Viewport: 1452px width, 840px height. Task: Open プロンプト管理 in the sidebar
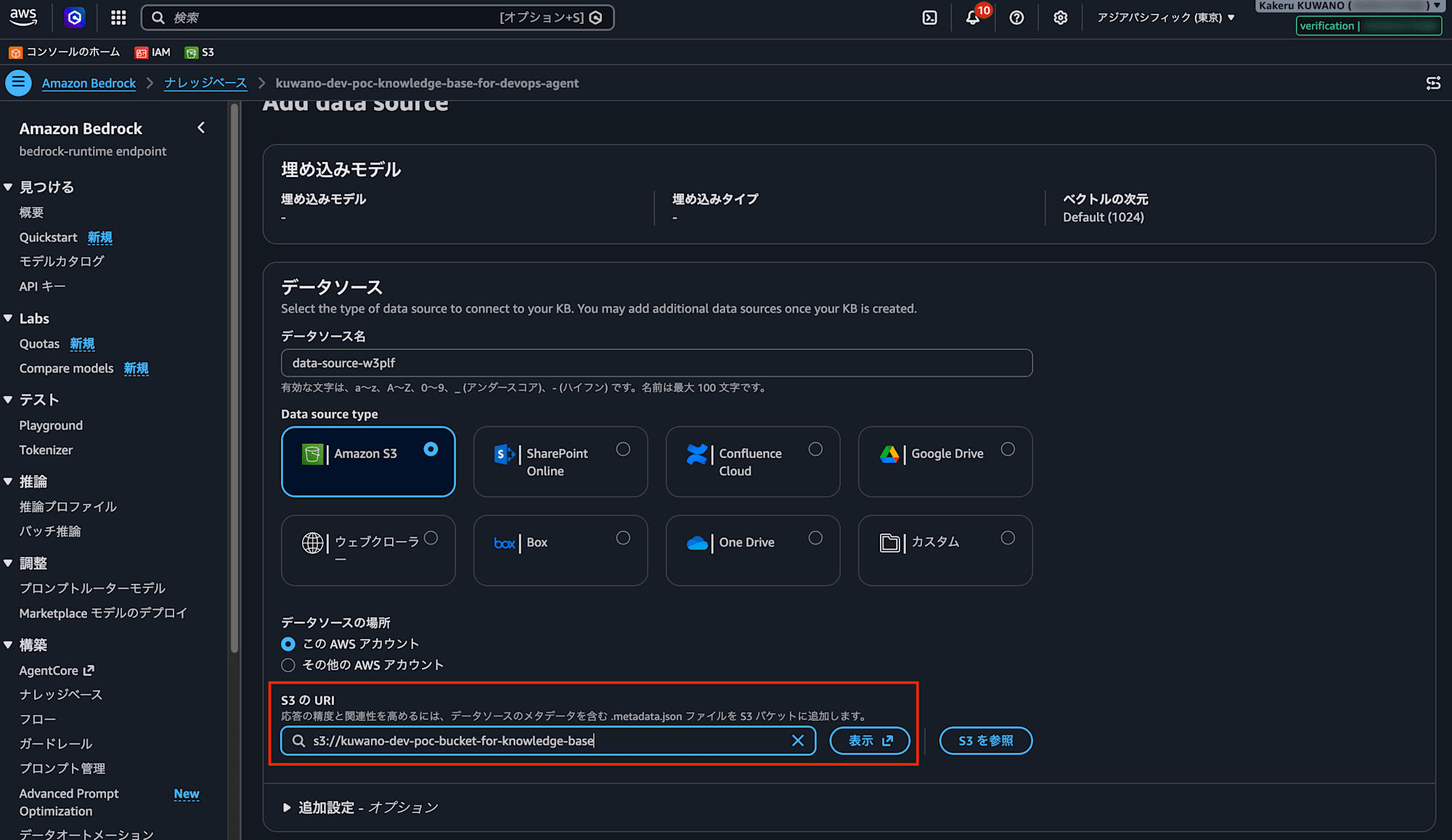coord(62,768)
